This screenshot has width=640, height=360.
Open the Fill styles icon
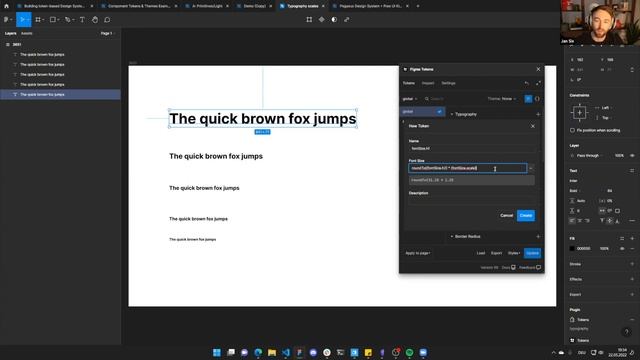pos(622,238)
